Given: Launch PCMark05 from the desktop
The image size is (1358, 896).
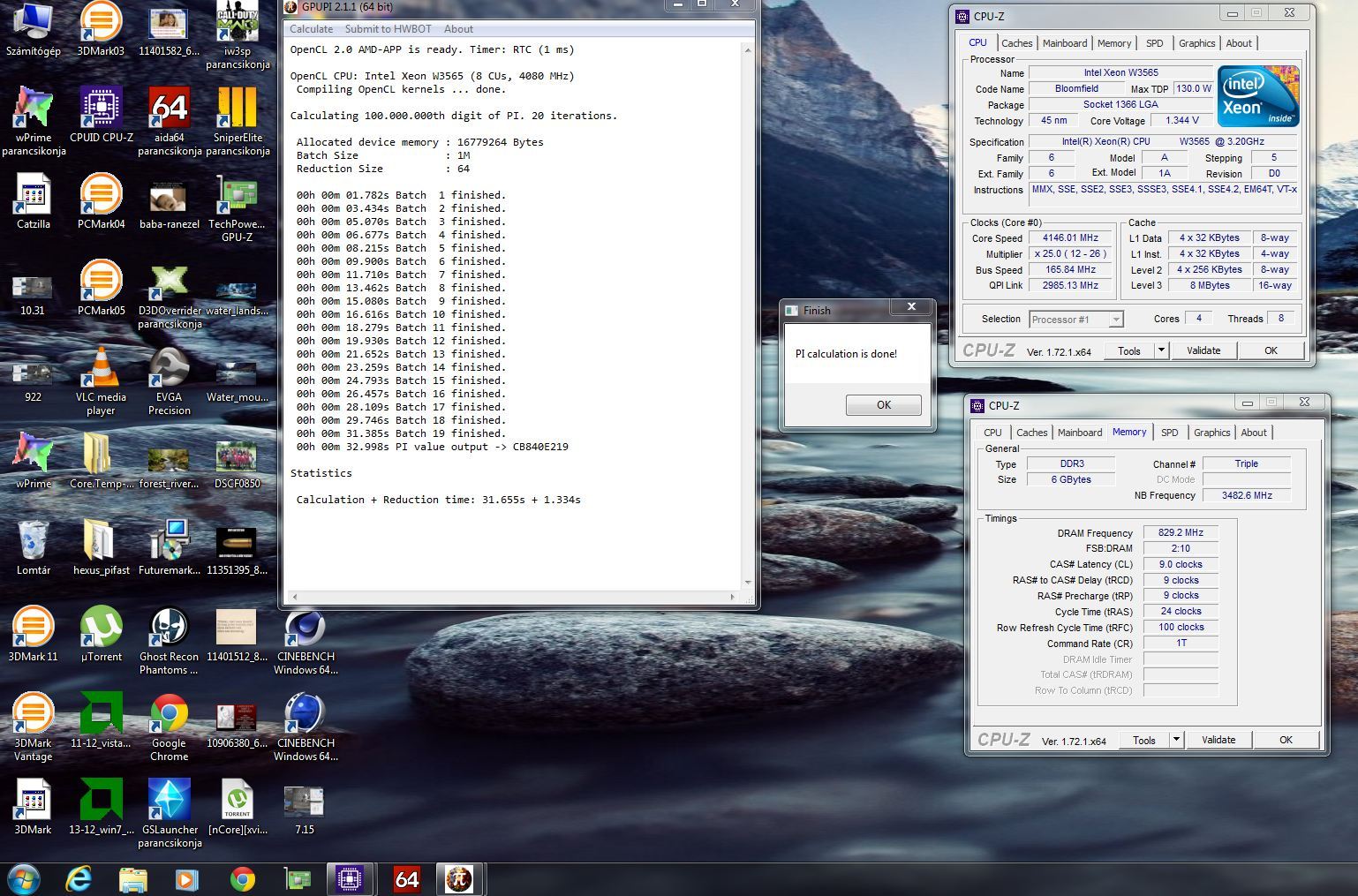Looking at the screenshot, I should click(x=101, y=288).
